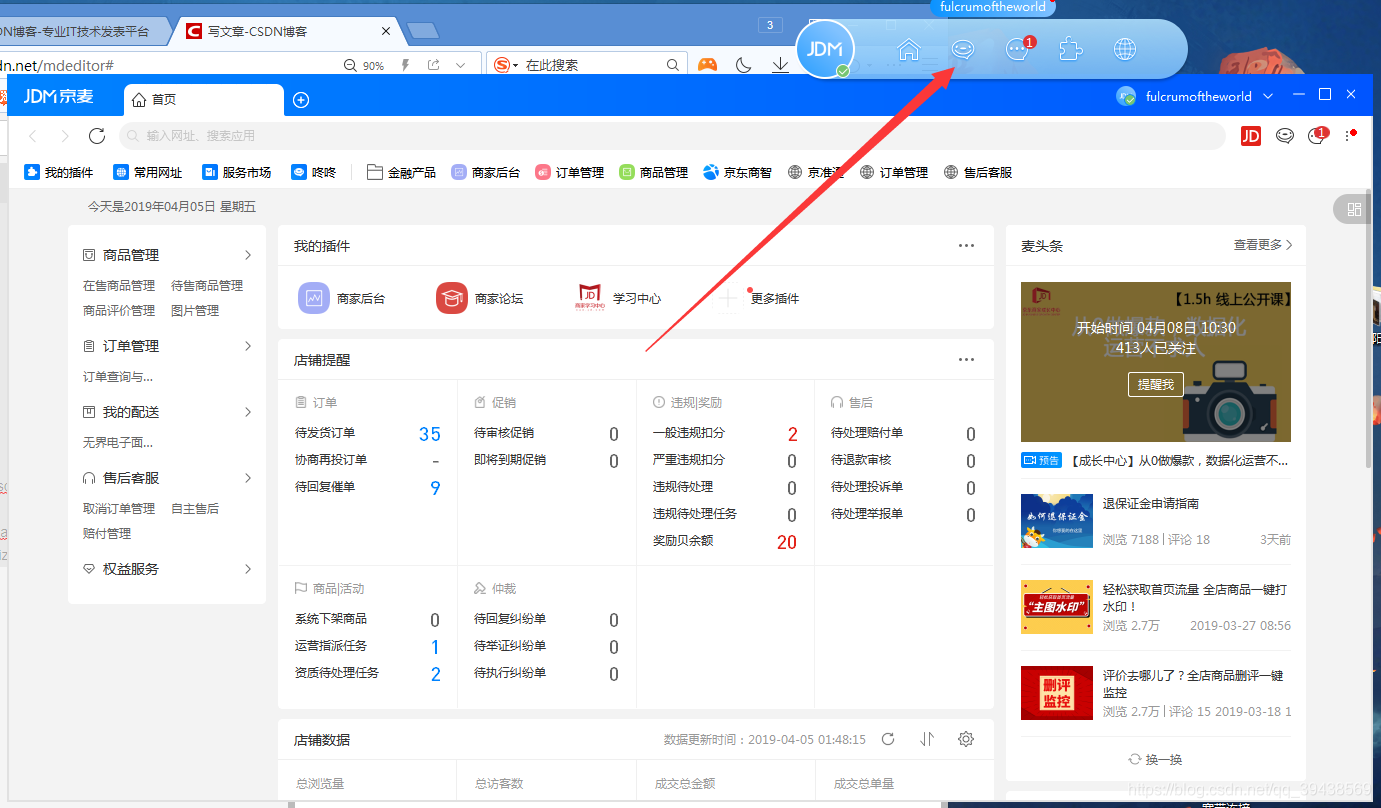Click the 35 count for 待发货订单
The height and width of the screenshot is (808, 1381).
pos(430,434)
